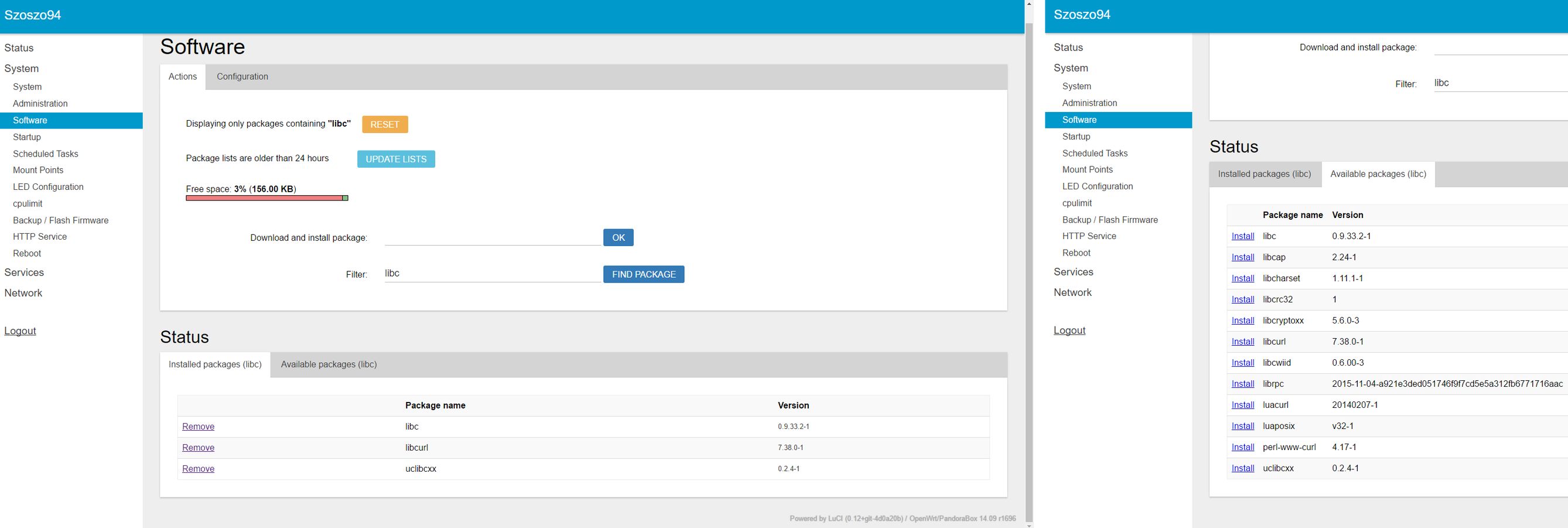Click the orange RESET button
This screenshot has width=1568, height=528.
point(385,124)
